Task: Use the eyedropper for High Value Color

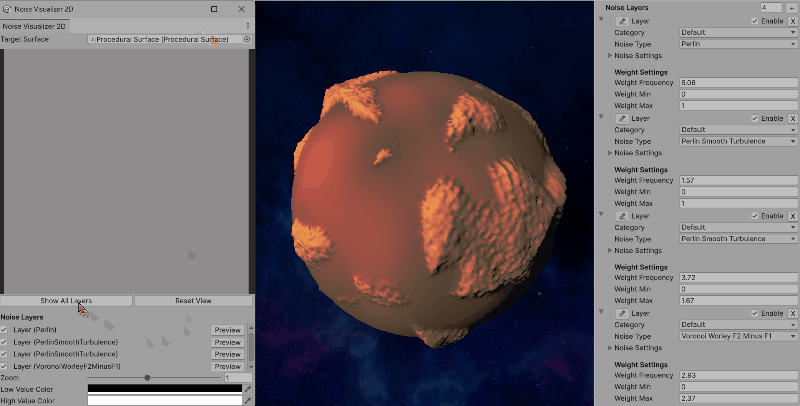Action: [248, 401]
